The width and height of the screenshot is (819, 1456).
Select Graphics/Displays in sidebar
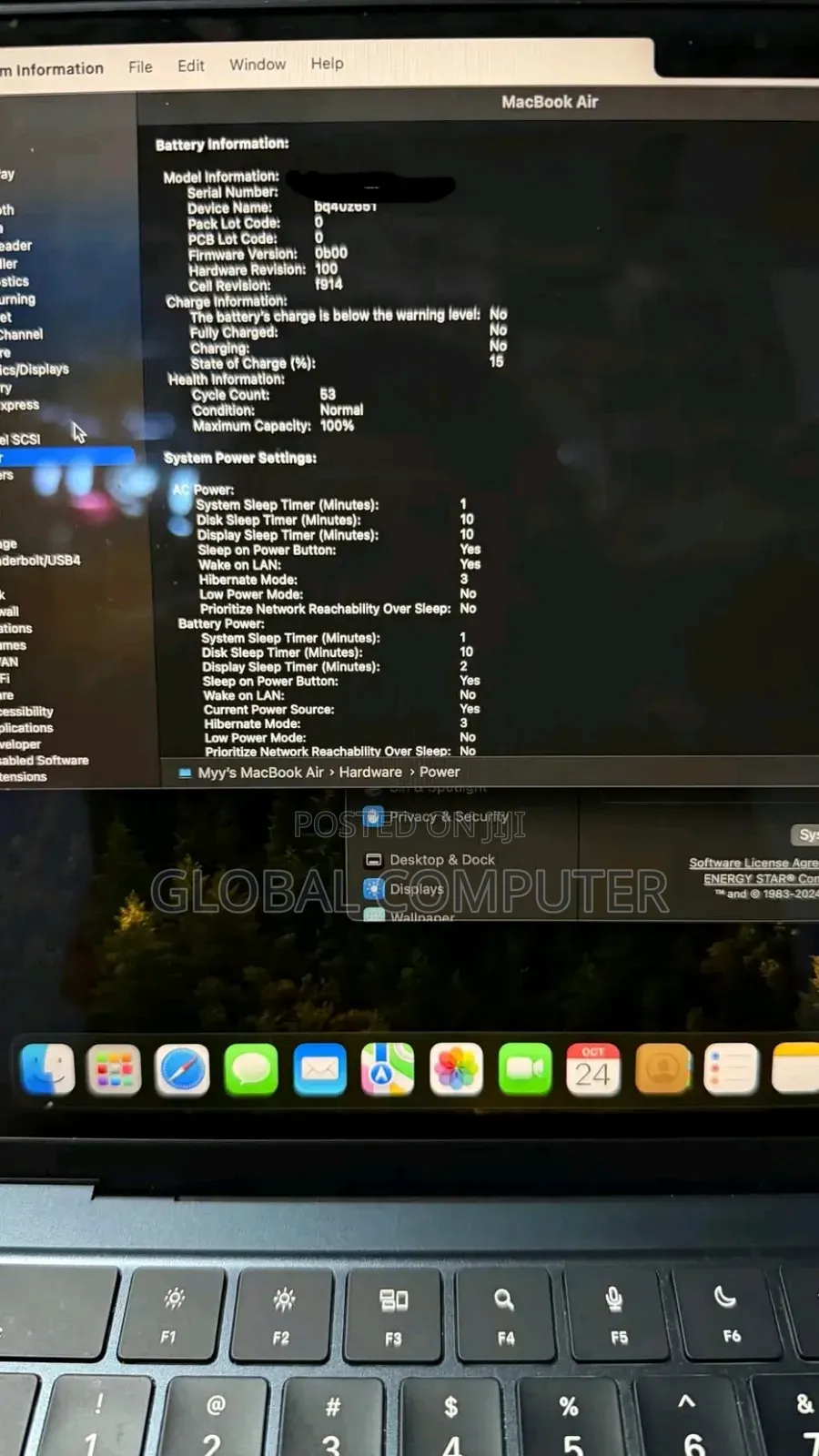click(x=35, y=369)
